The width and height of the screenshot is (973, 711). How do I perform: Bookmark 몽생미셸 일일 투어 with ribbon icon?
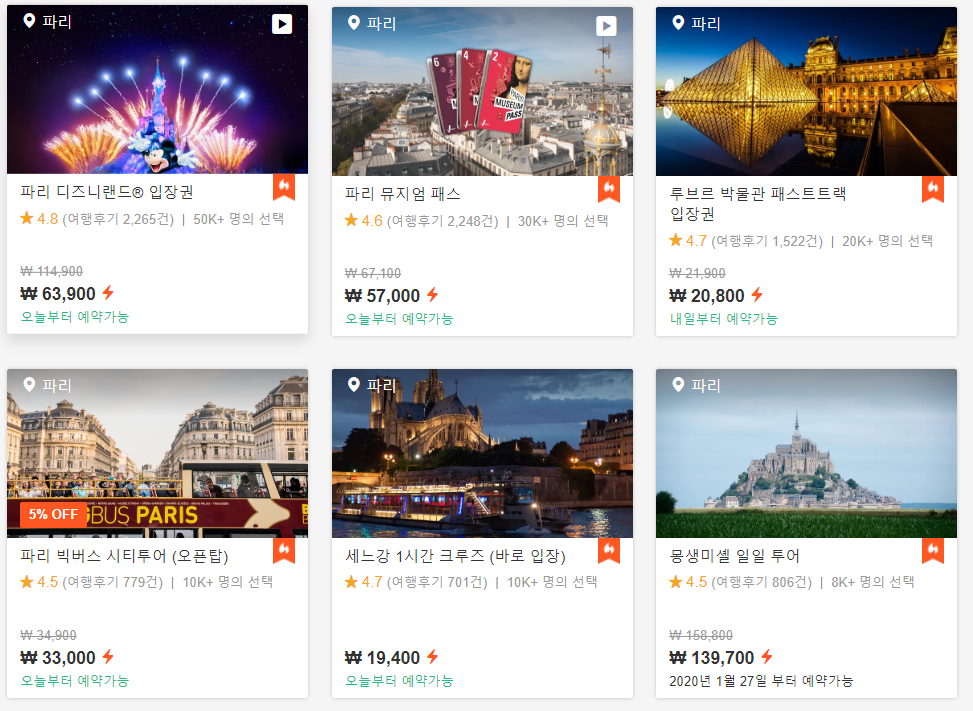[x=933, y=550]
